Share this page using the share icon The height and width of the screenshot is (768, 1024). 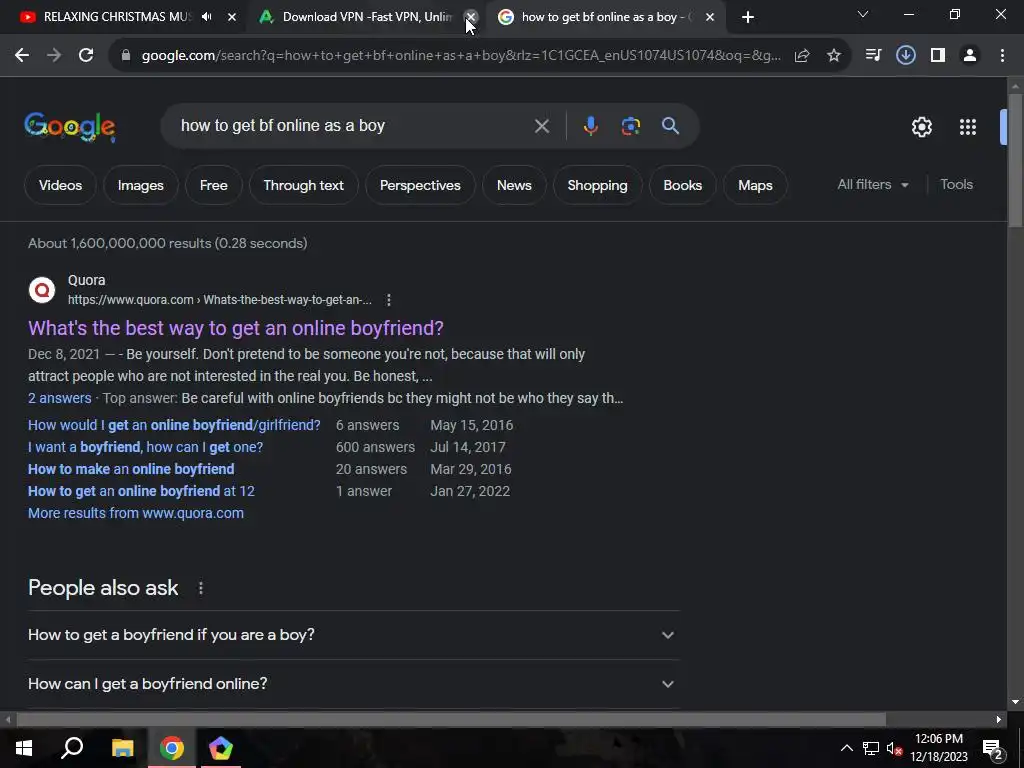(x=802, y=56)
